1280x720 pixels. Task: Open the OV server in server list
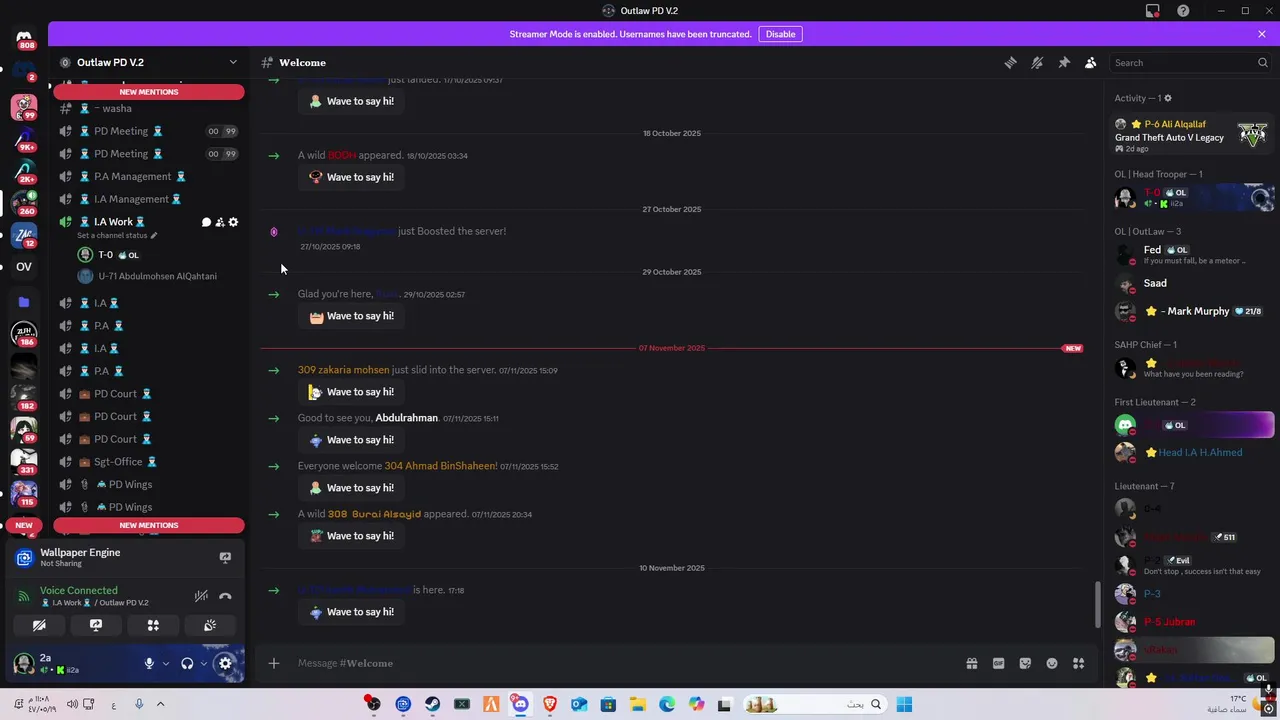[x=24, y=266]
